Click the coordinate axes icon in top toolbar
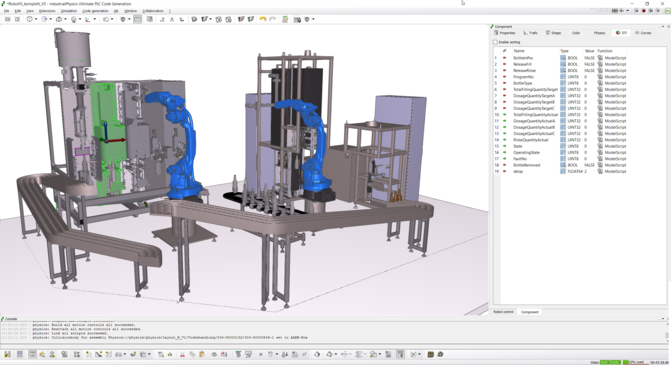671x365 pixels. 88,19
